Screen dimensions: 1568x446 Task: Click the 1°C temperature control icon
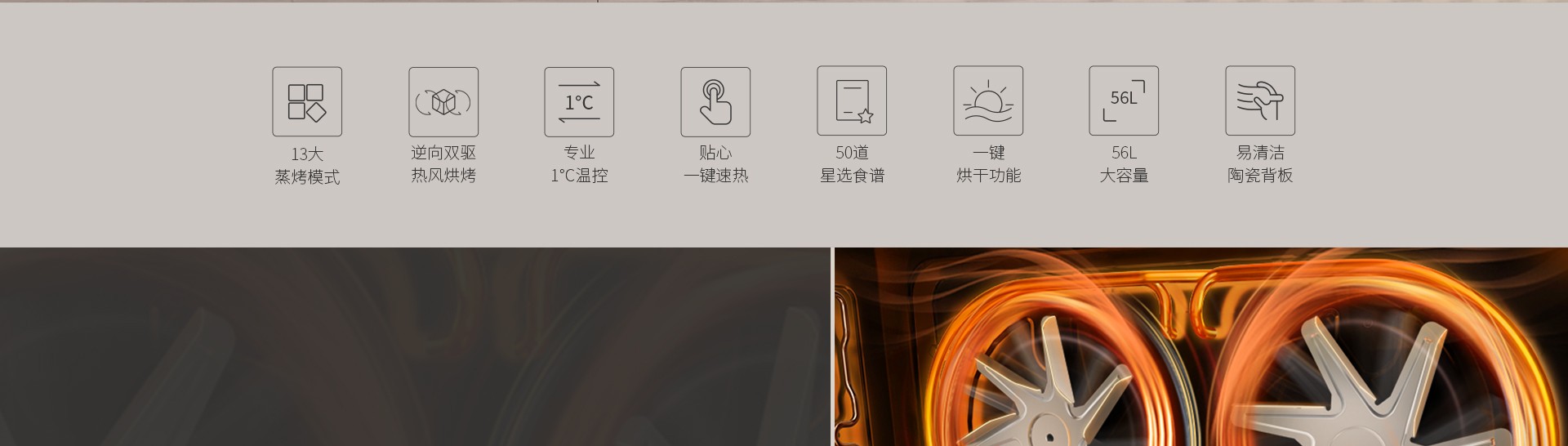tap(579, 101)
